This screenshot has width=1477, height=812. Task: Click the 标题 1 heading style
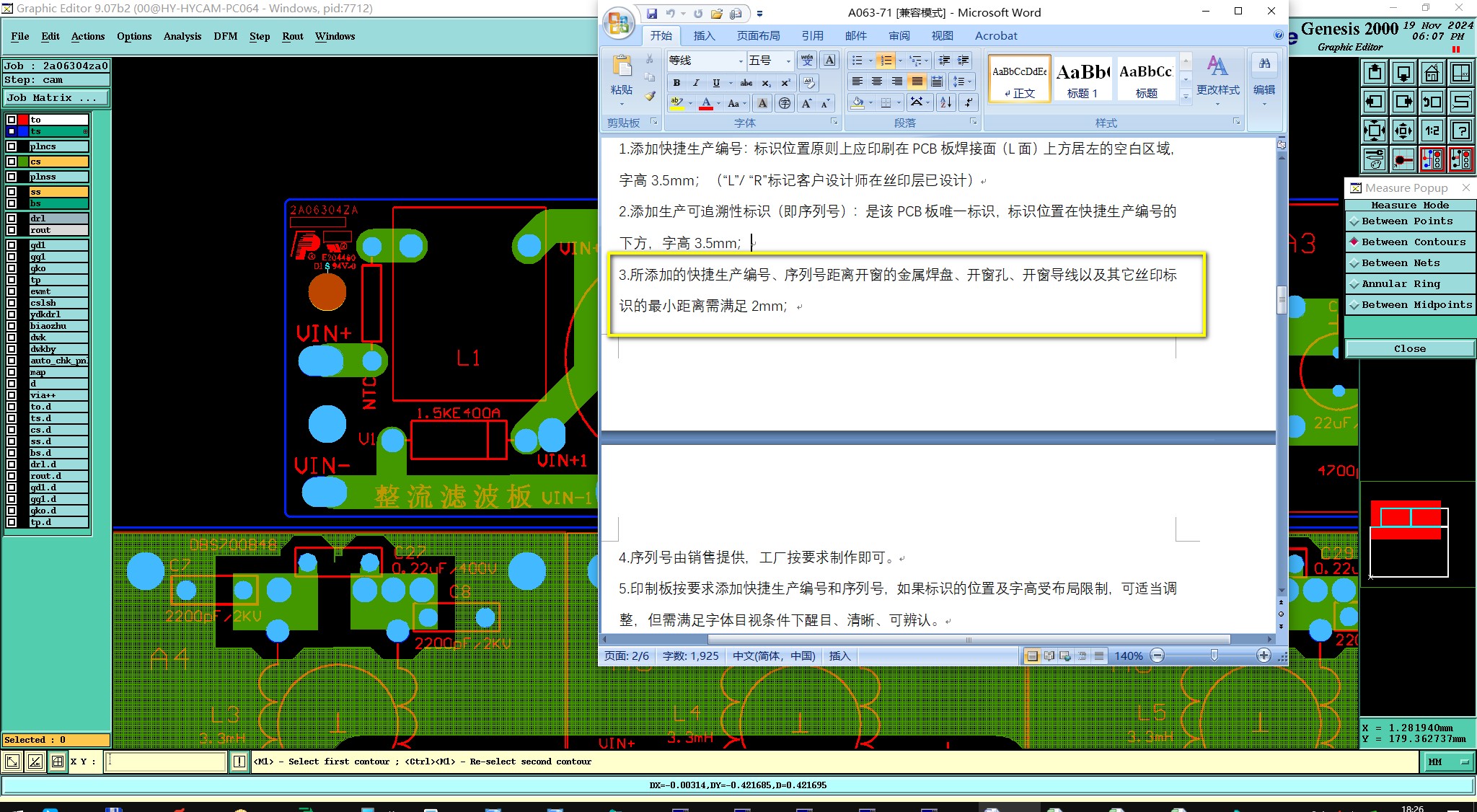tap(1083, 79)
